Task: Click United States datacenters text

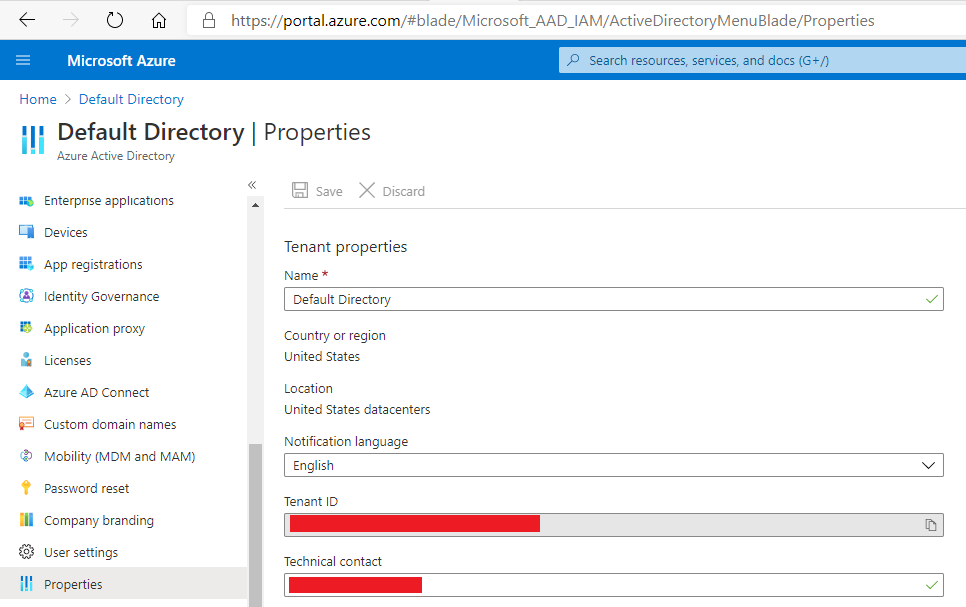Action: click(357, 410)
